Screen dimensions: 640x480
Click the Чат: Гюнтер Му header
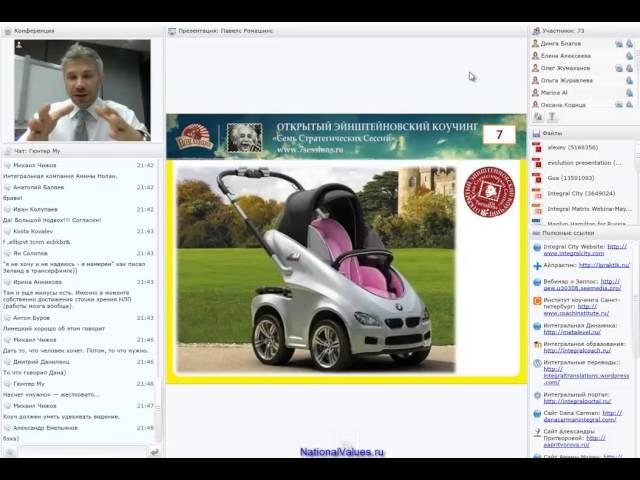pos(37,151)
